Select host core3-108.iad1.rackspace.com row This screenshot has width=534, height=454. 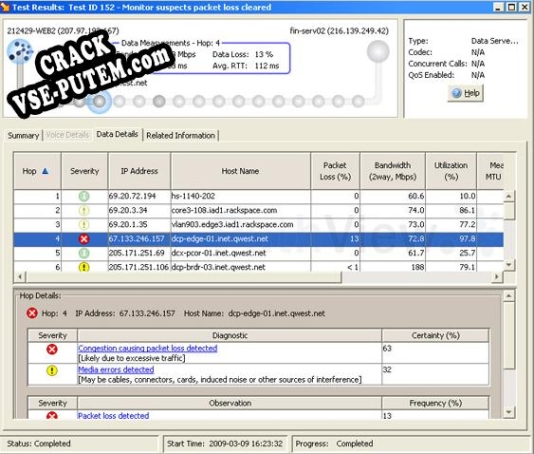click(258, 210)
